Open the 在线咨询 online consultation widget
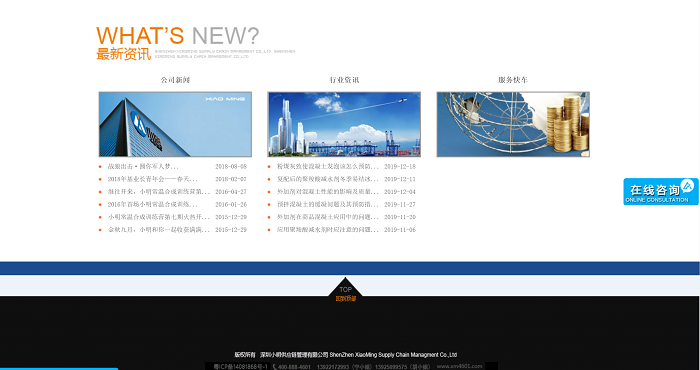The height and width of the screenshot is (370, 700). tap(661, 191)
